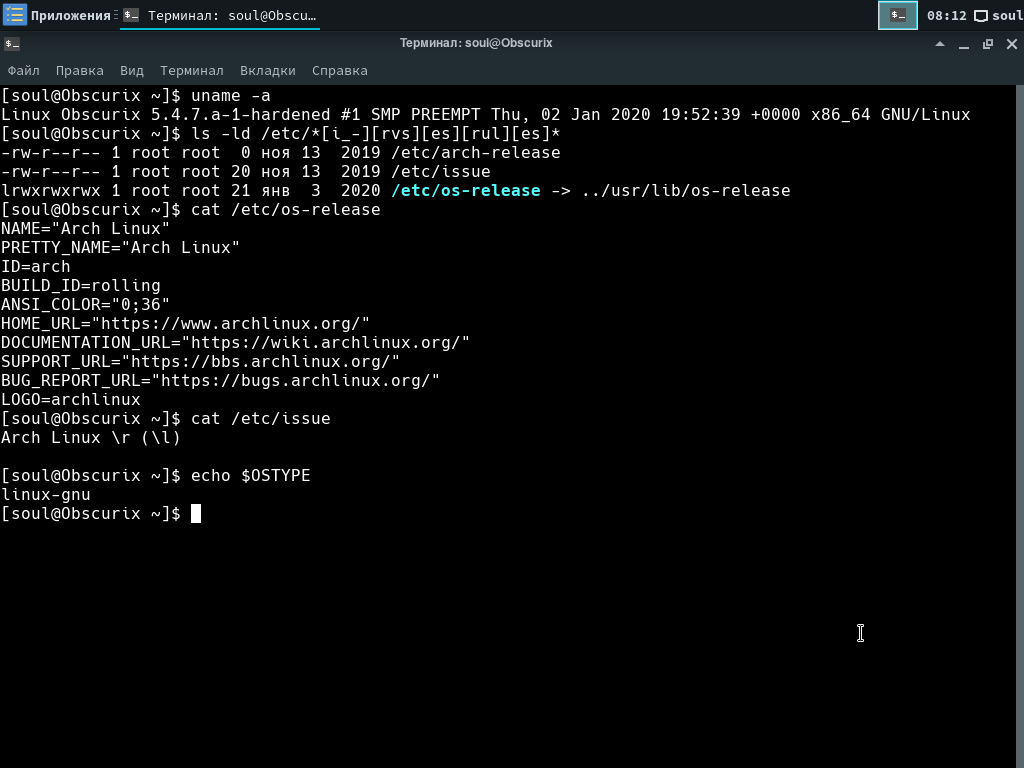Open the Терминал menu
The width and height of the screenshot is (1024, 768).
tap(191, 71)
